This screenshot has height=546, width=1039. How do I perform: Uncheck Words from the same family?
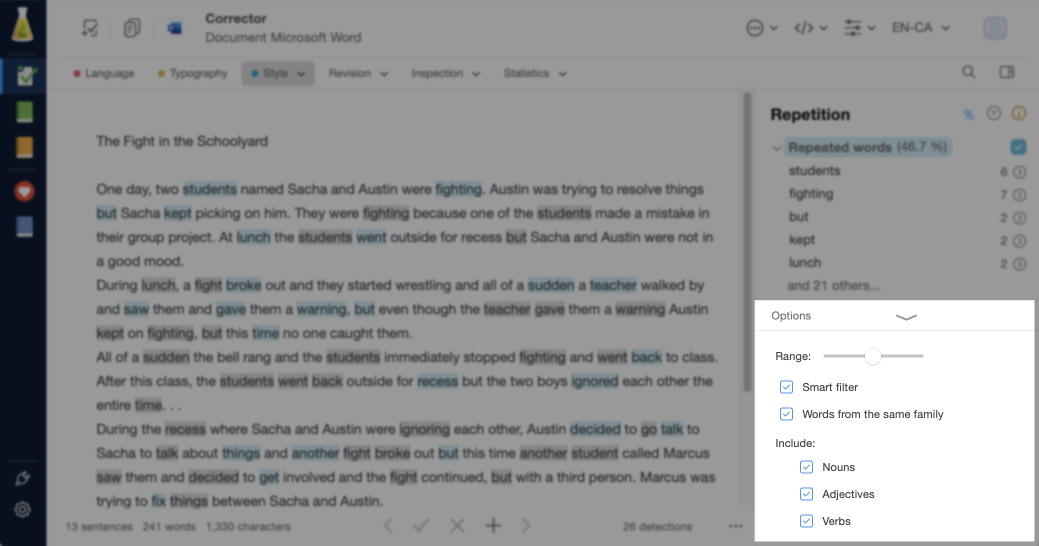tap(787, 414)
